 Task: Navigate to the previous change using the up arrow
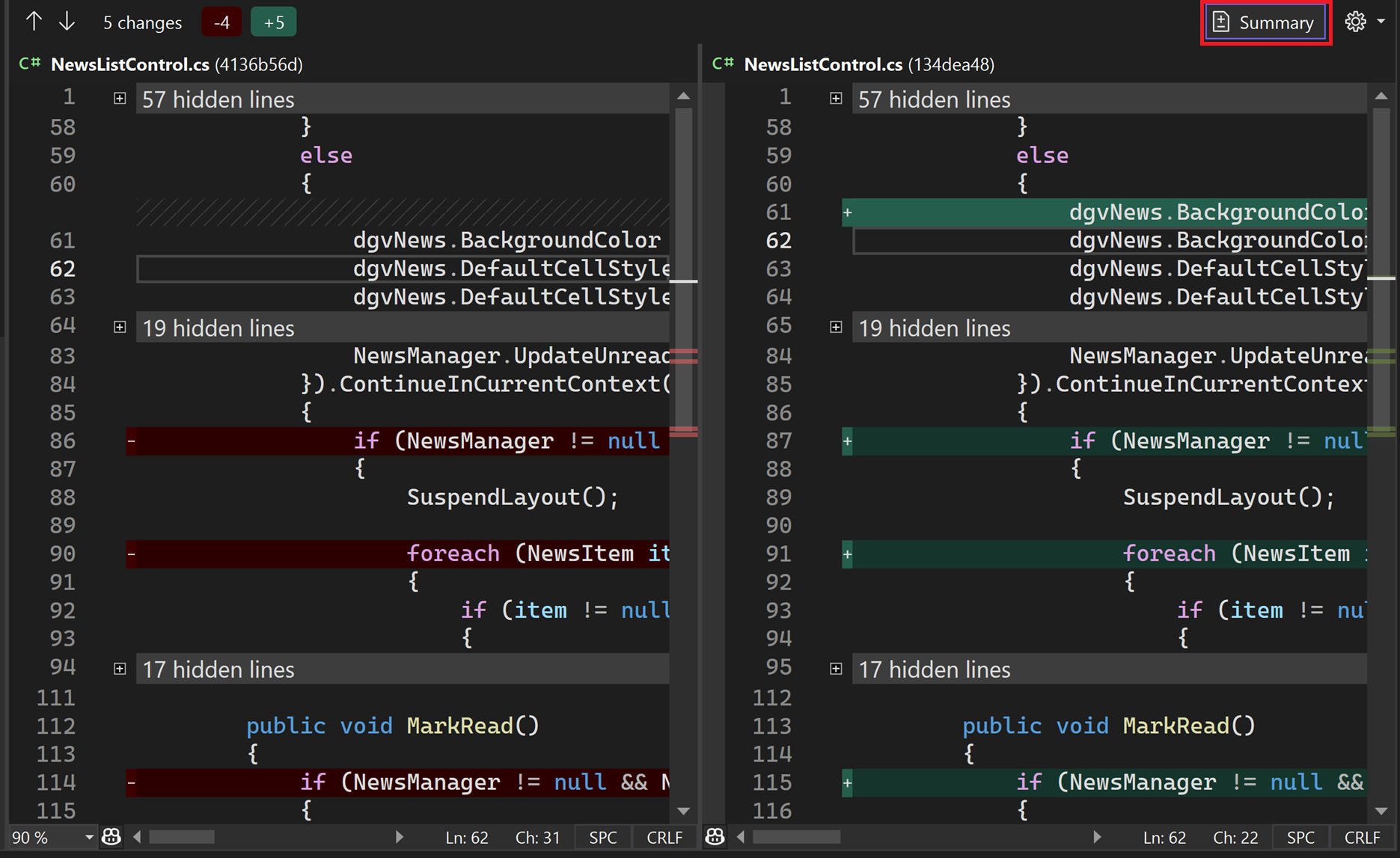click(x=34, y=21)
